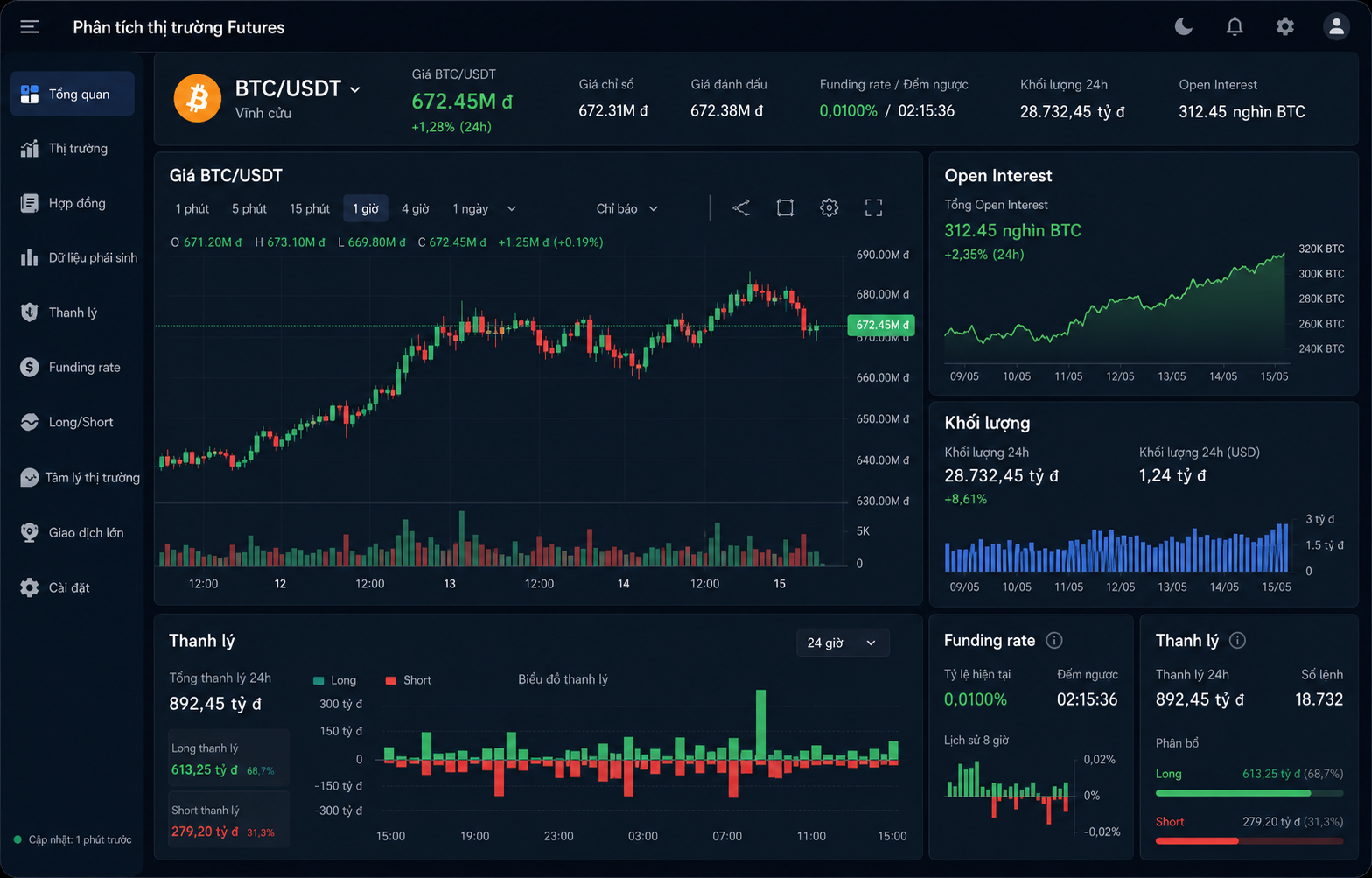The height and width of the screenshot is (878, 1372).
Task: Go to Hợp đồng page
Action: 73,203
